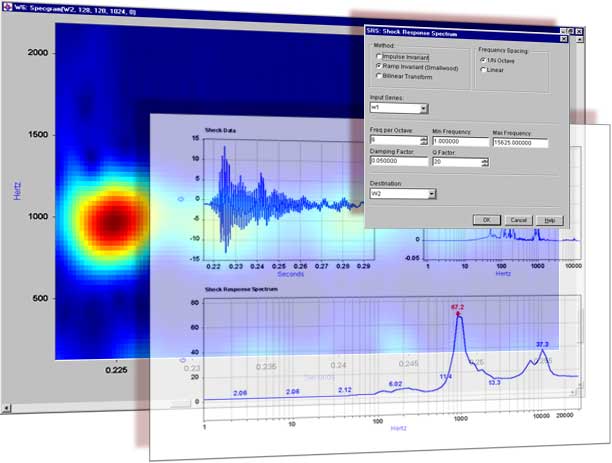The height and width of the screenshot is (463, 612).
Task: Click the red hotspot in the spectrogram
Action: [114, 222]
